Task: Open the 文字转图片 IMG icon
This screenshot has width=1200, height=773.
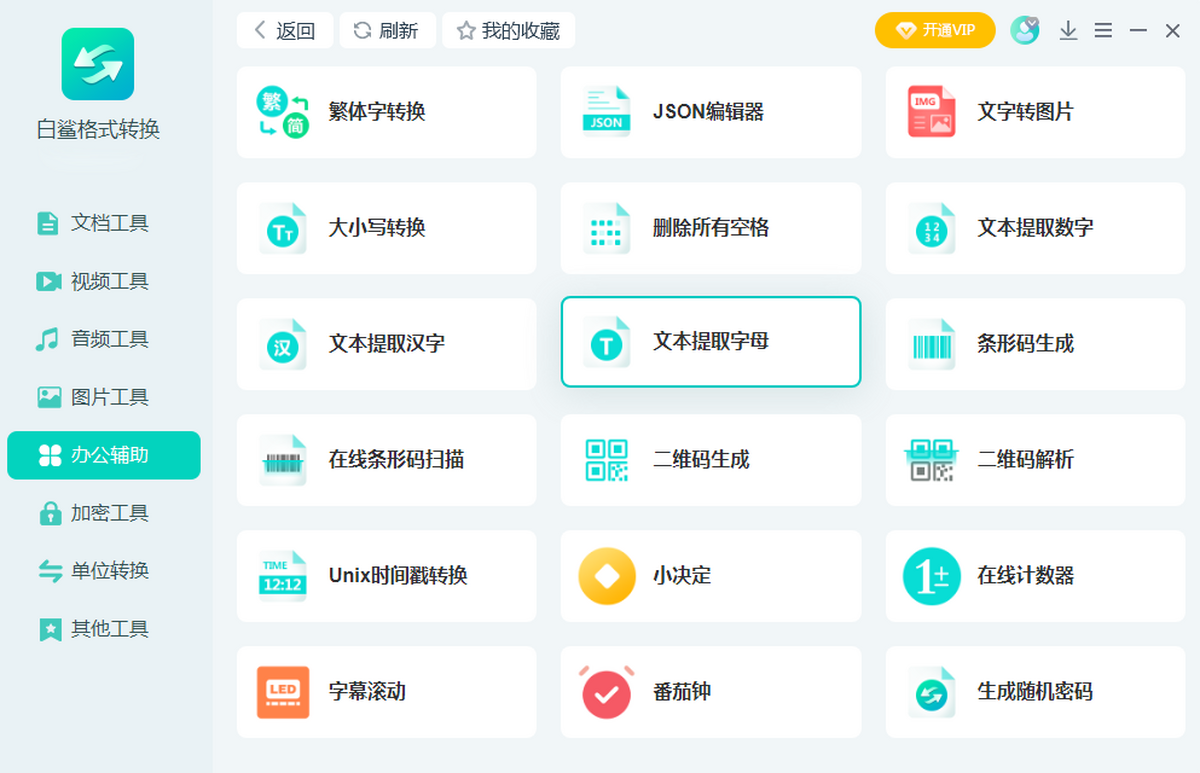Action: click(x=931, y=112)
